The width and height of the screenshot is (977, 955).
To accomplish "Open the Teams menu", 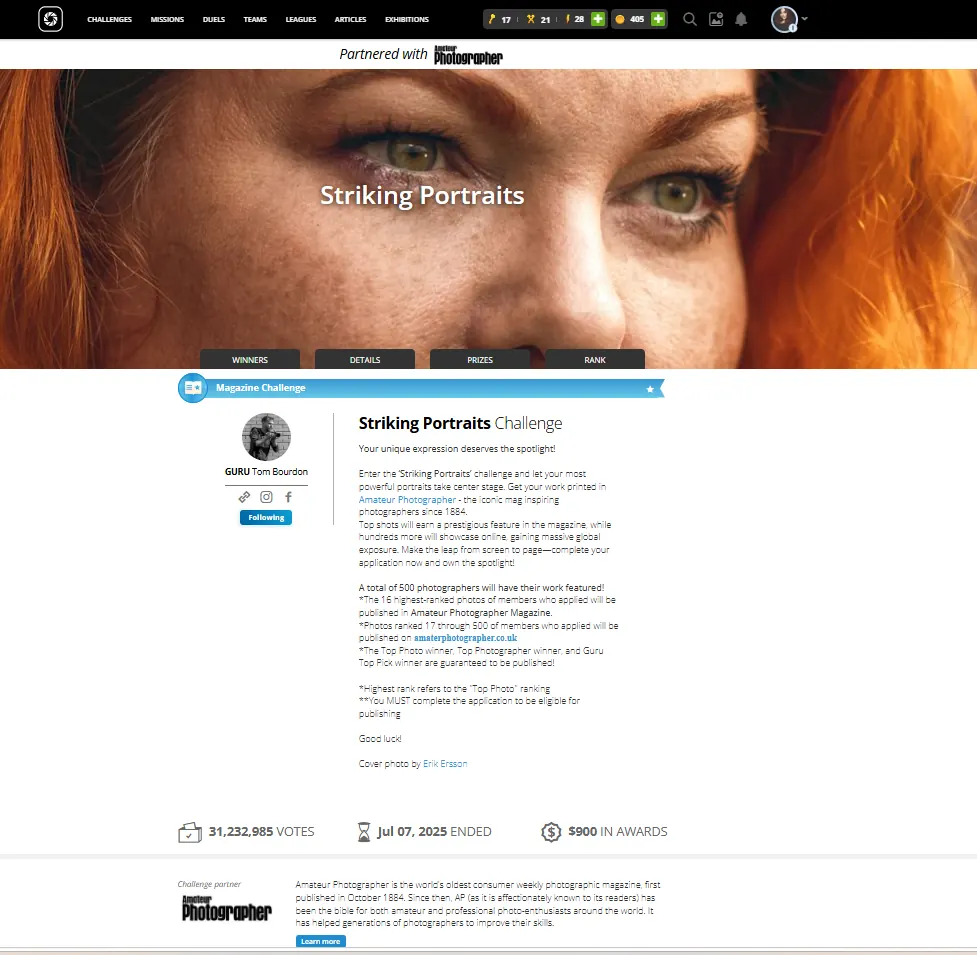I will click(x=255, y=19).
